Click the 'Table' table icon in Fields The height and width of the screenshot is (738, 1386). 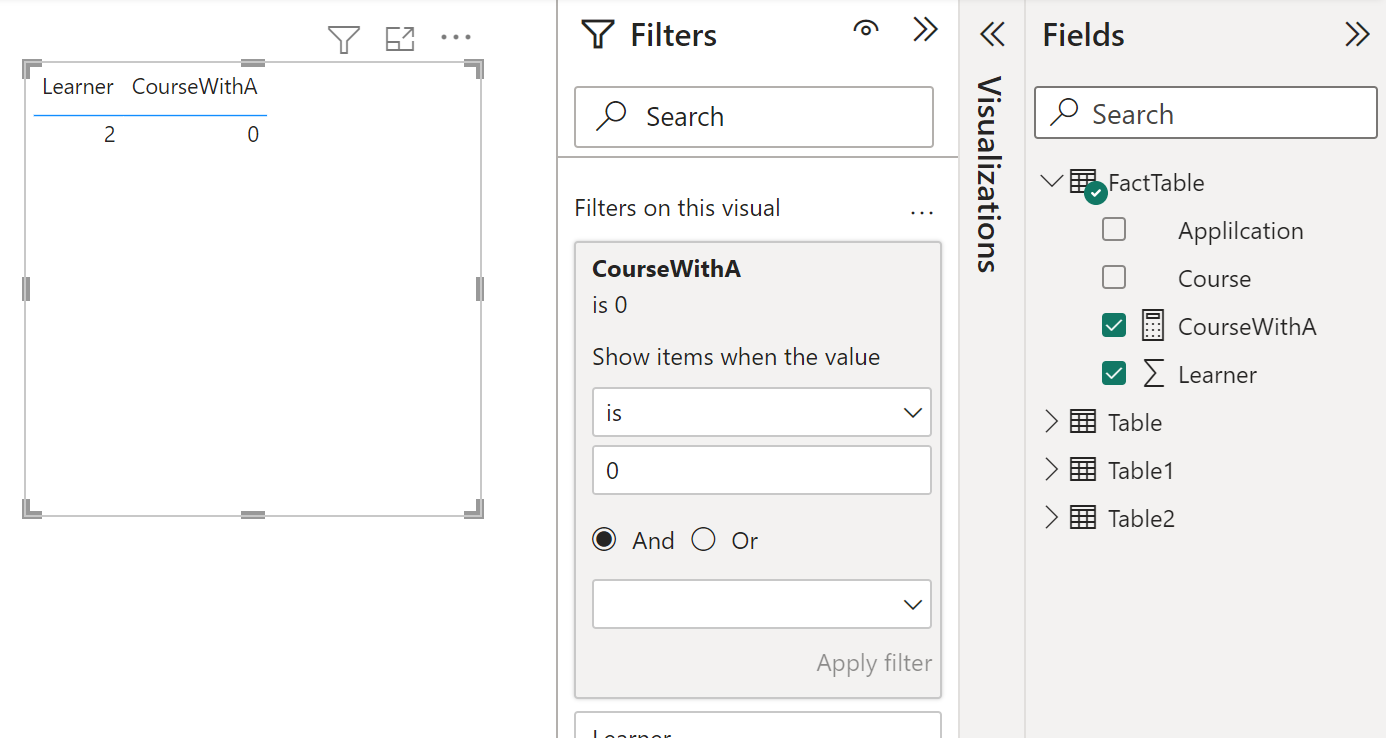point(1083,421)
